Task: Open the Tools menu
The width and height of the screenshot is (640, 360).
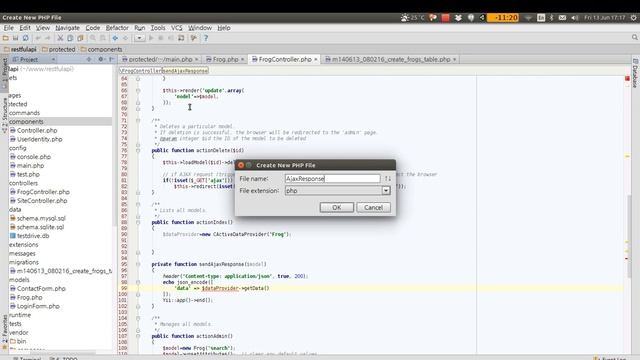Action: [x=158, y=28]
